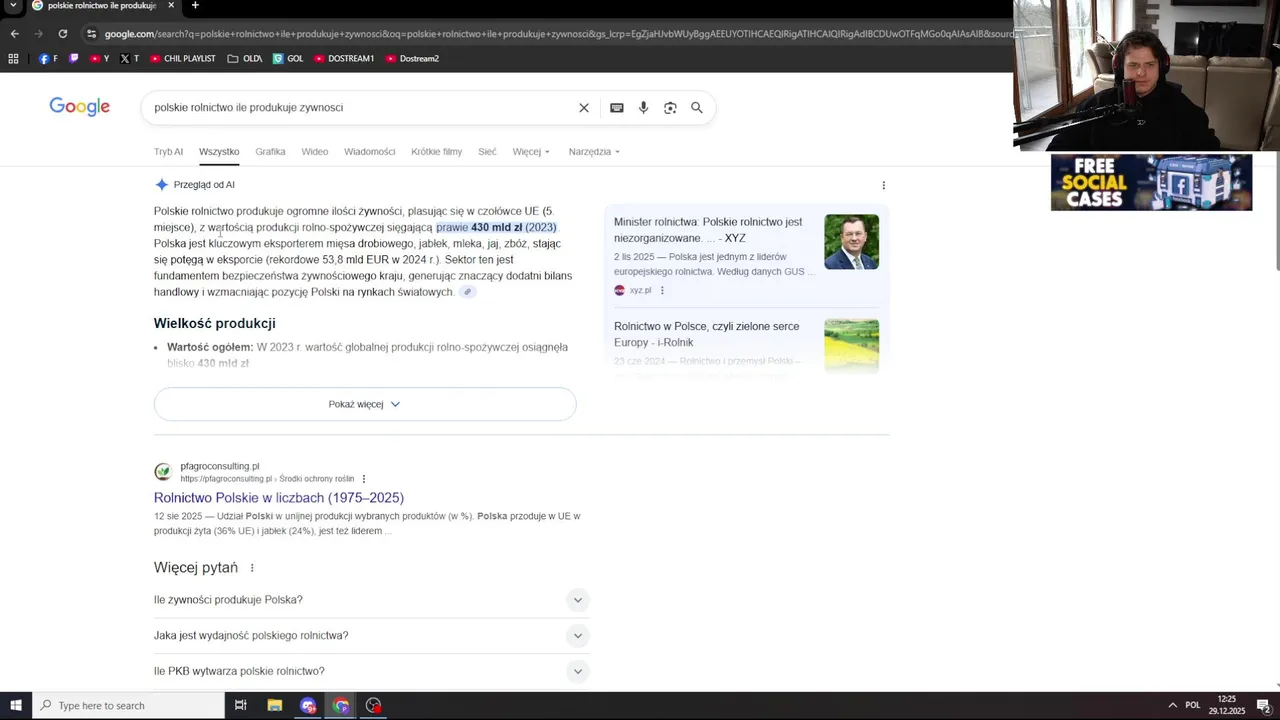Expand AI overview with Pokaż więcej

click(x=365, y=404)
